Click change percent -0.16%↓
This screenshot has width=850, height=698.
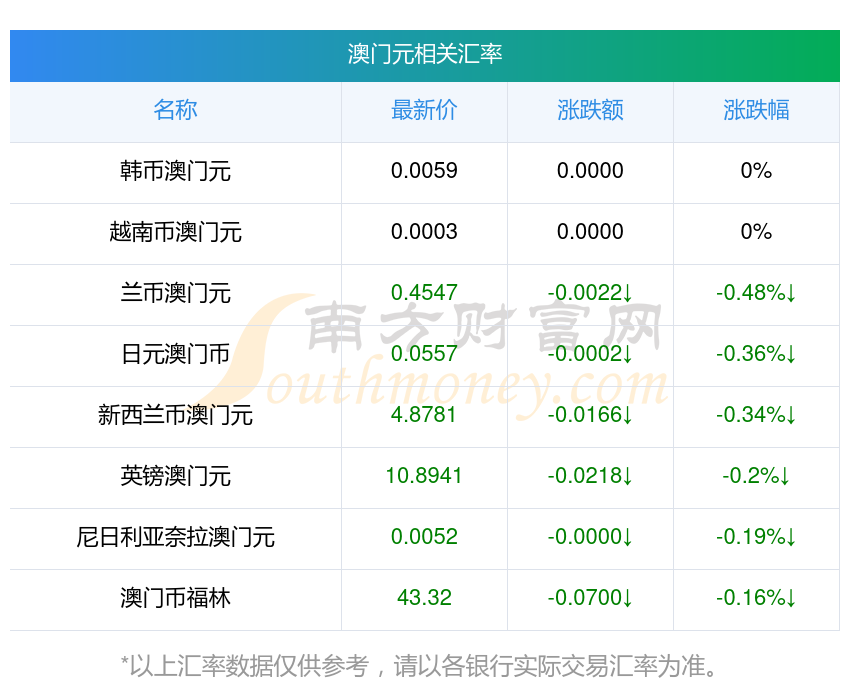point(756,598)
